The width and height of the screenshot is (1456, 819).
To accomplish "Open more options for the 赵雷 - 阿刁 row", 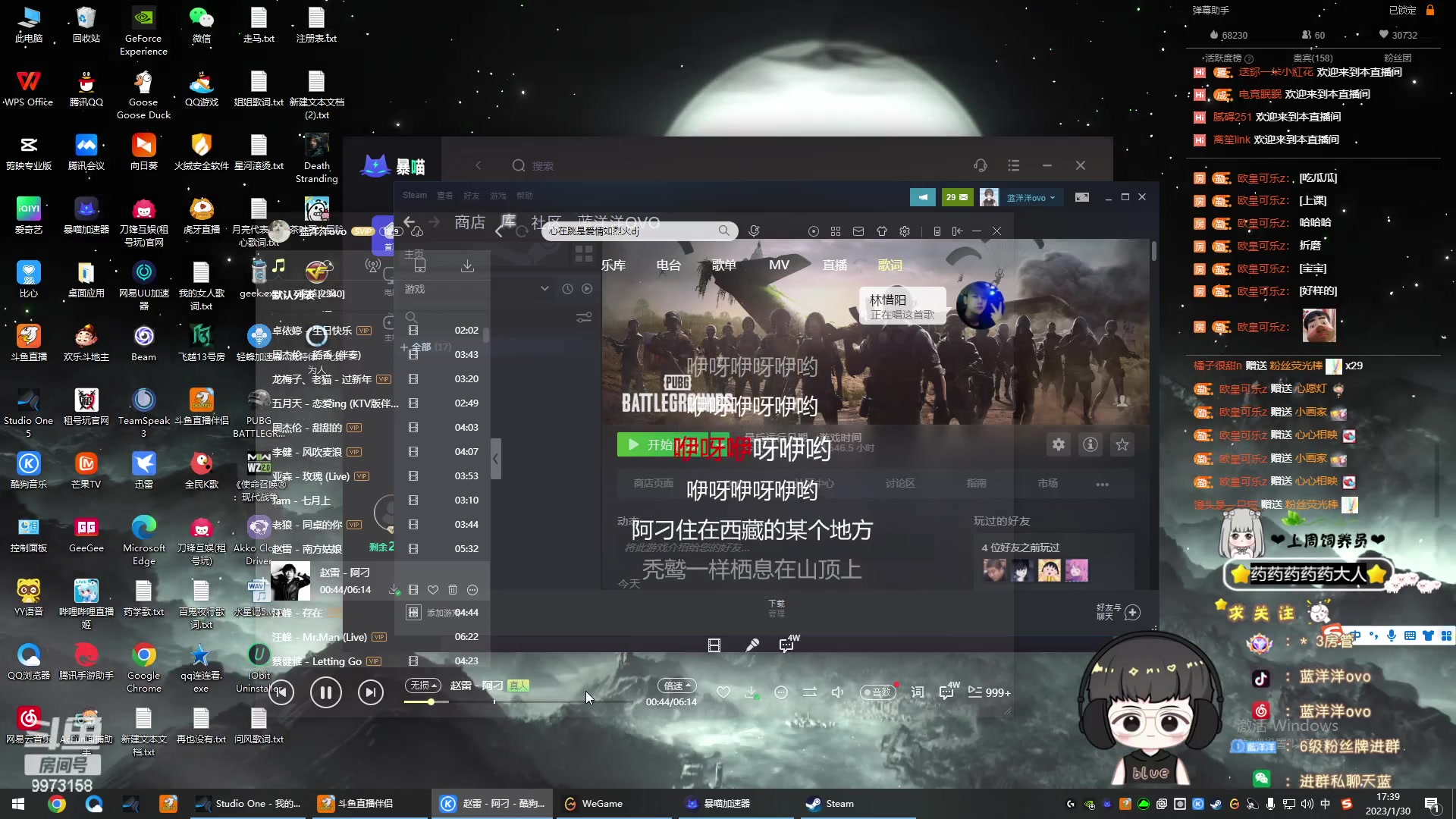I will (x=472, y=590).
